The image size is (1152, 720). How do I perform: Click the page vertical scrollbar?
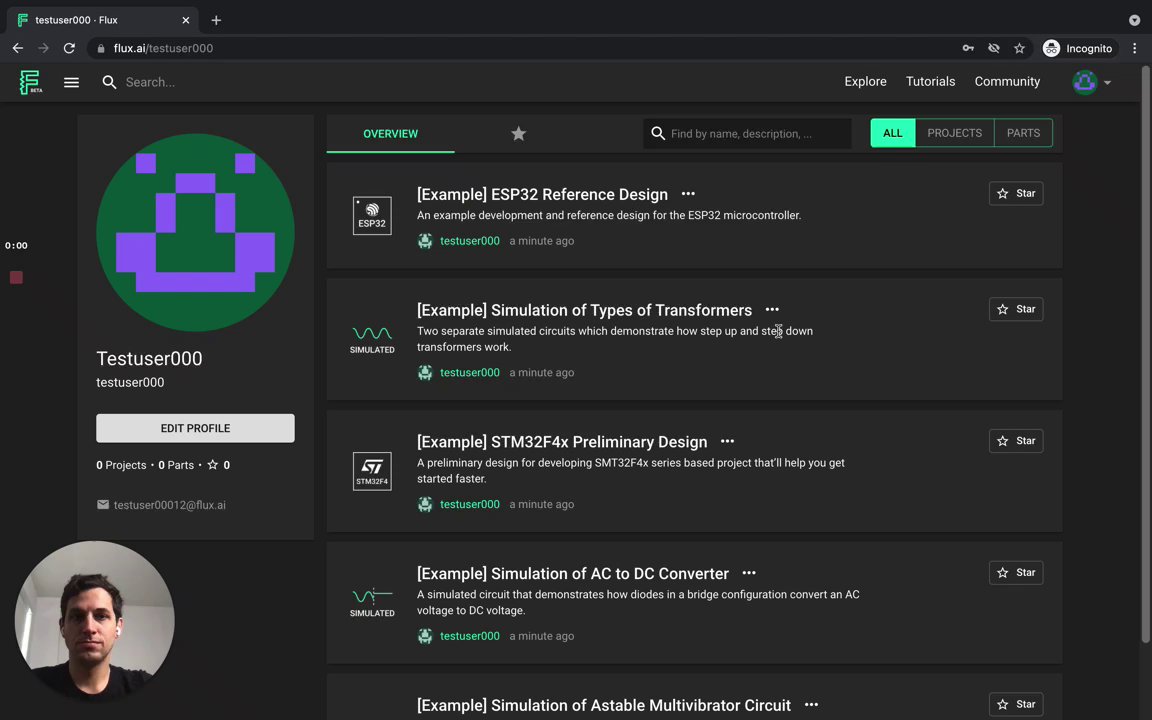coord(1145,354)
